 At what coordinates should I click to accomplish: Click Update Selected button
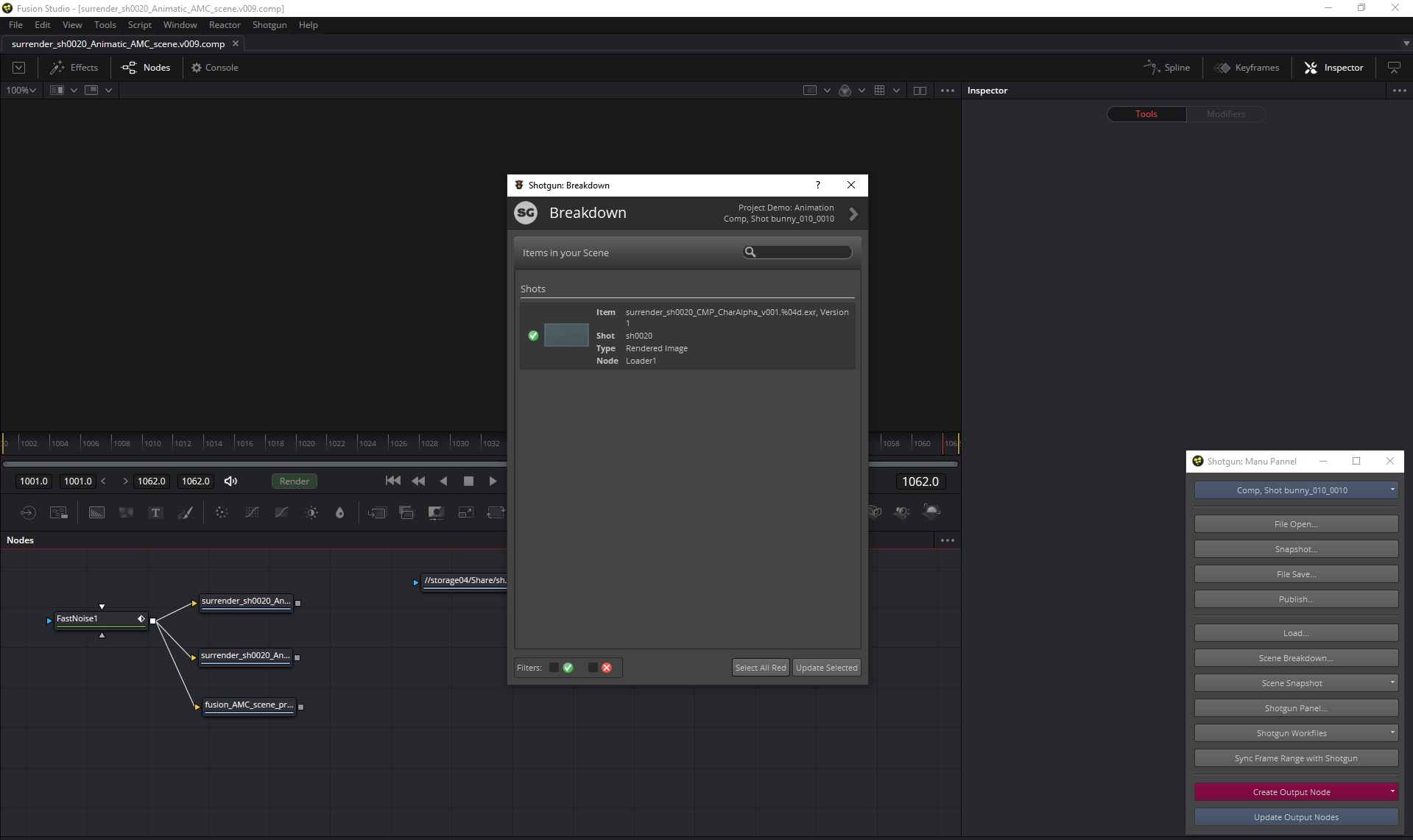pos(826,668)
